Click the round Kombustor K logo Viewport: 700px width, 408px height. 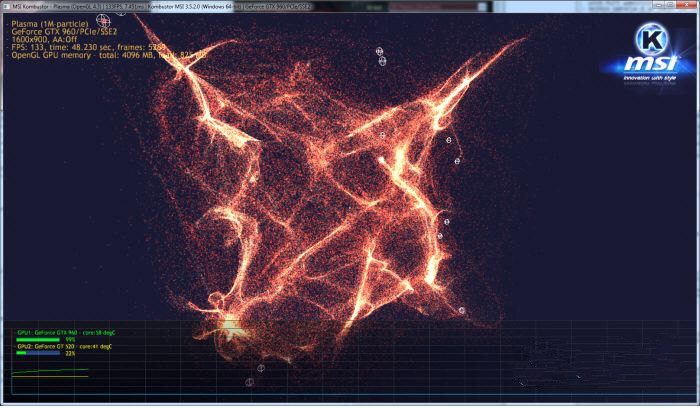[x=651, y=39]
